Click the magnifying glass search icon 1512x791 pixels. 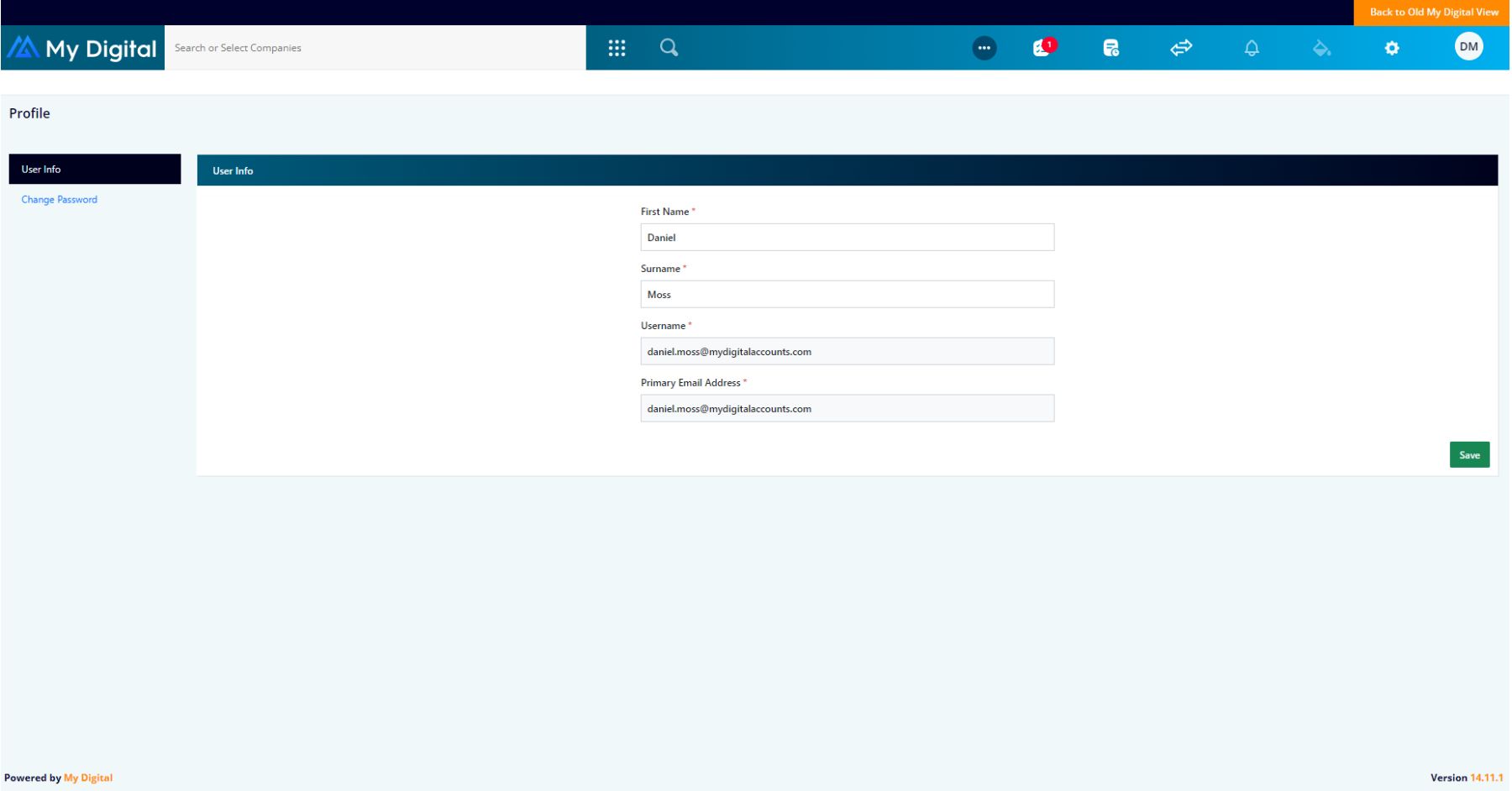pyautogui.click(x=669, y=48)
